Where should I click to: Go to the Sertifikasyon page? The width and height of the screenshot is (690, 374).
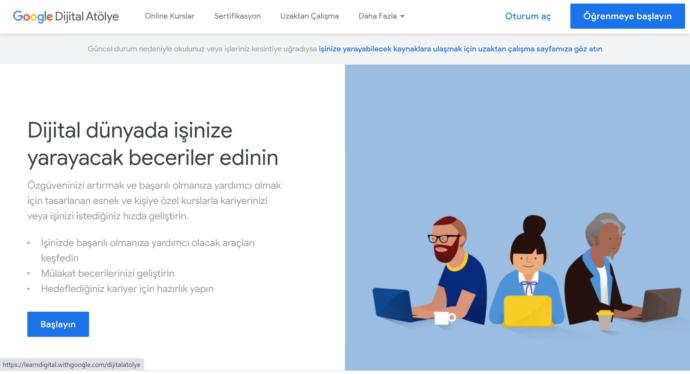pyautogui.click(x=237, y=16)
